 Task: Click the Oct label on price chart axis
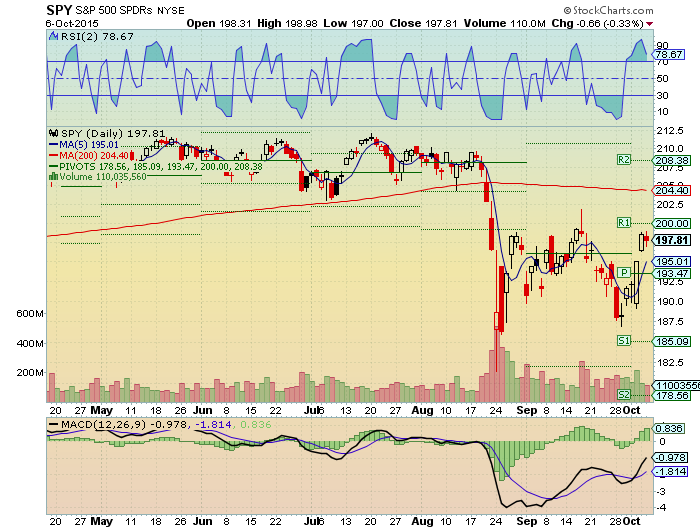point(632,410)
